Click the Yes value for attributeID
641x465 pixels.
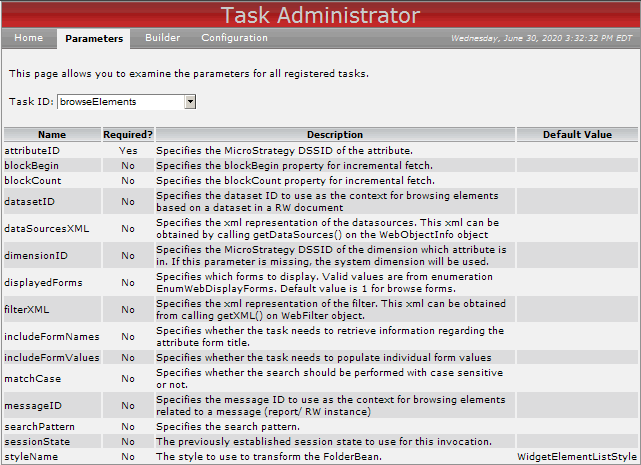click(x=128, y=151)
